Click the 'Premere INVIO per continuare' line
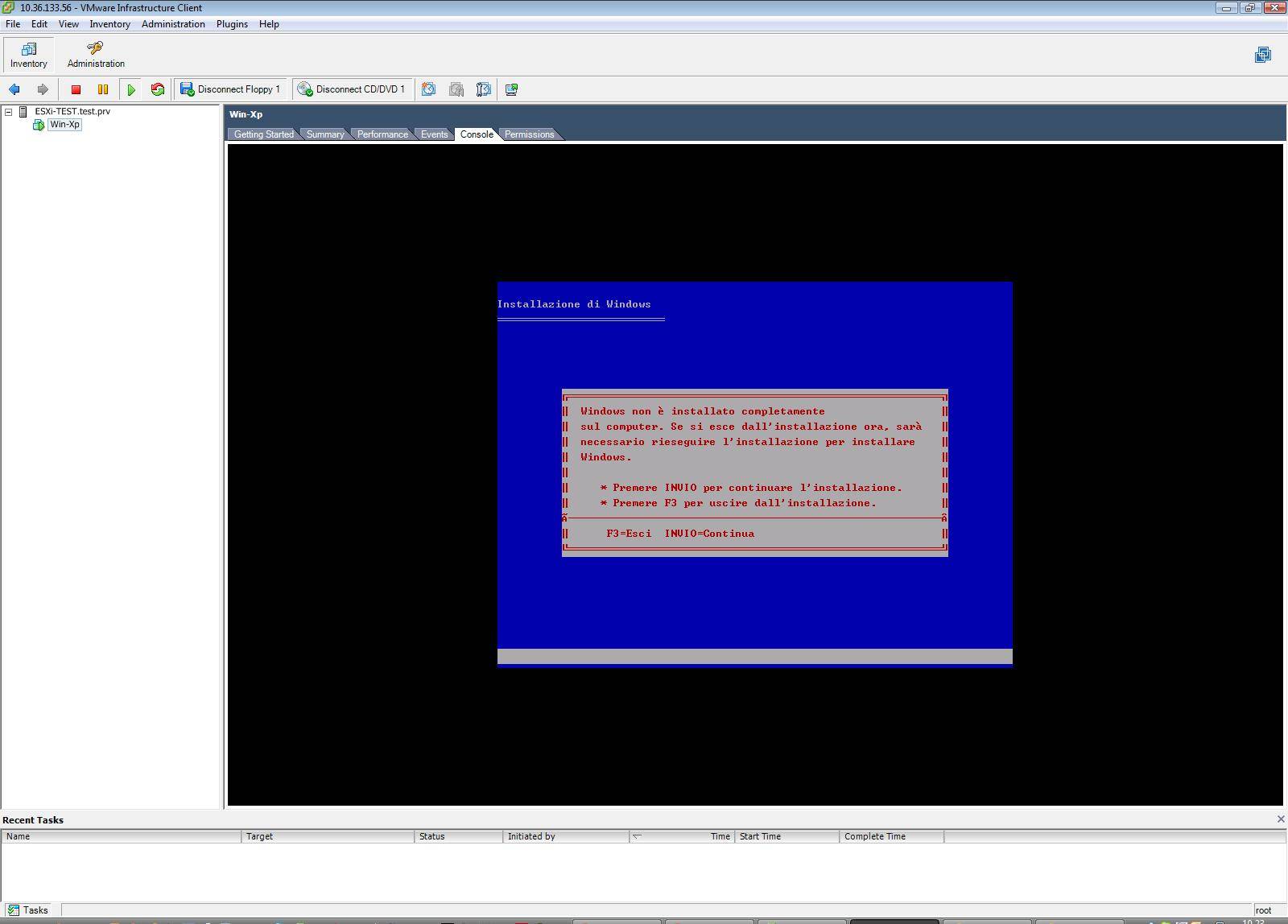This screenshot has width=1288, height=924. tap(751, 488)
